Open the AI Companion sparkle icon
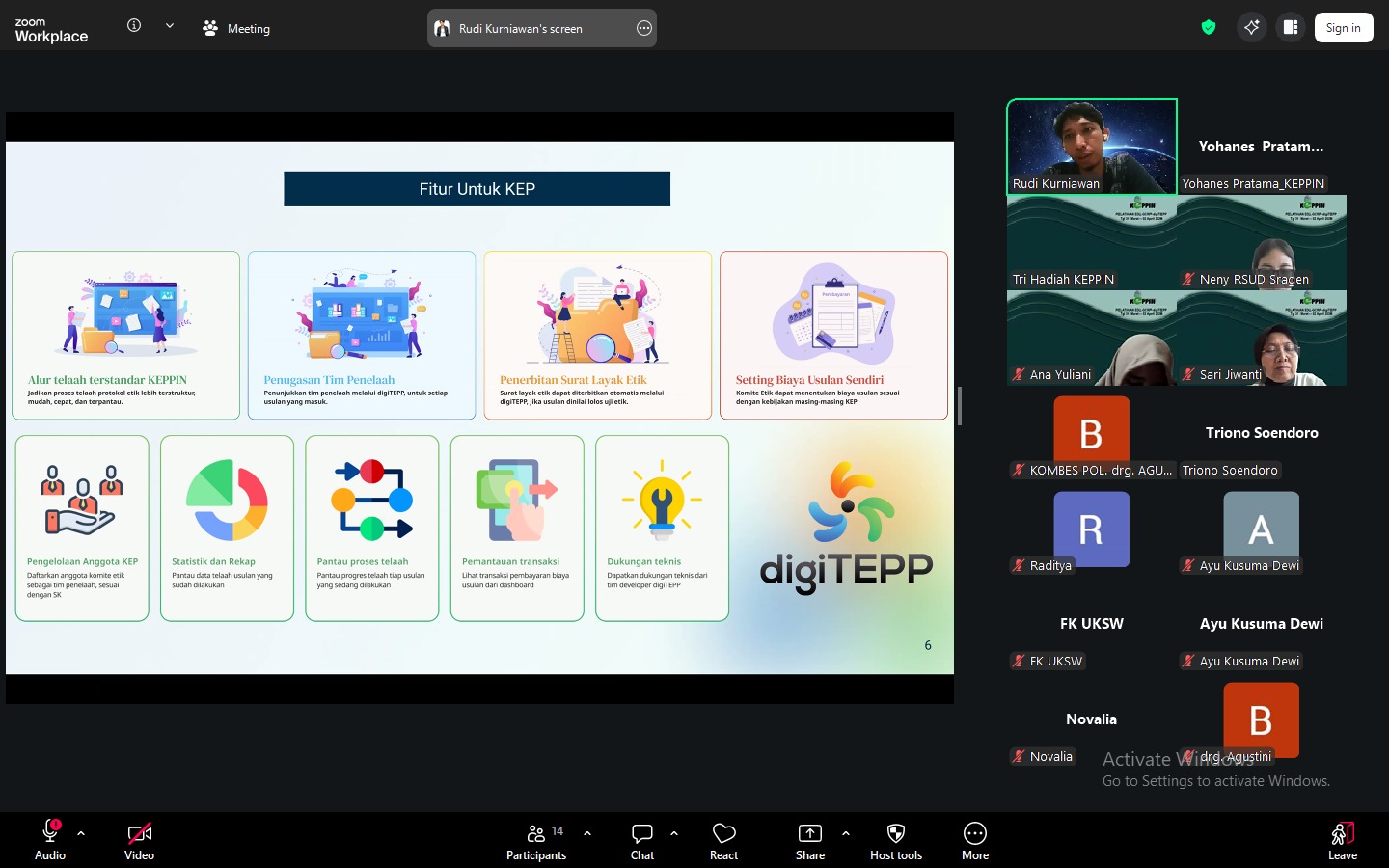The height and width of the screenshot is (868, 1389). click(1251, 27)
